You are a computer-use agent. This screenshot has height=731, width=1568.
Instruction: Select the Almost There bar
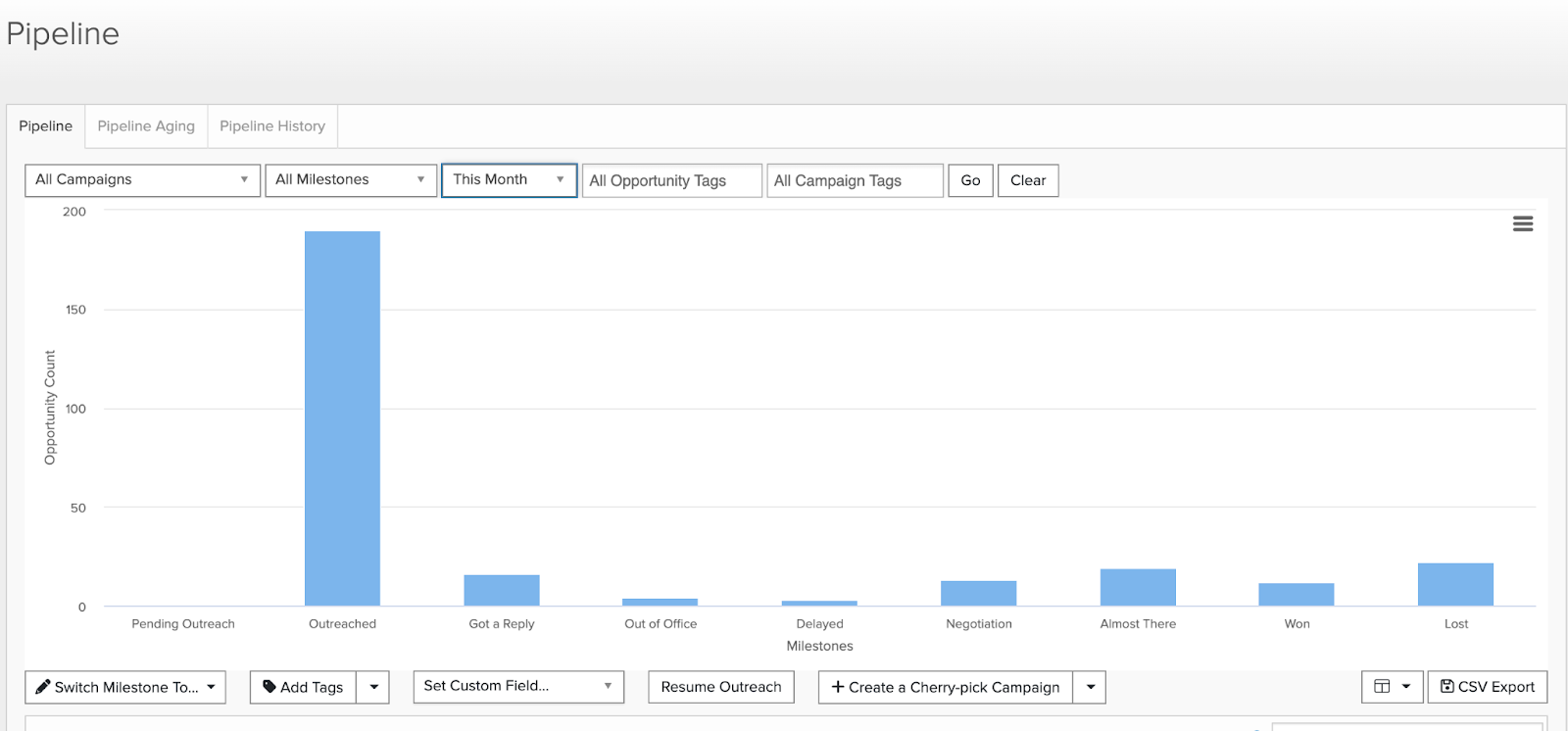1138,588
